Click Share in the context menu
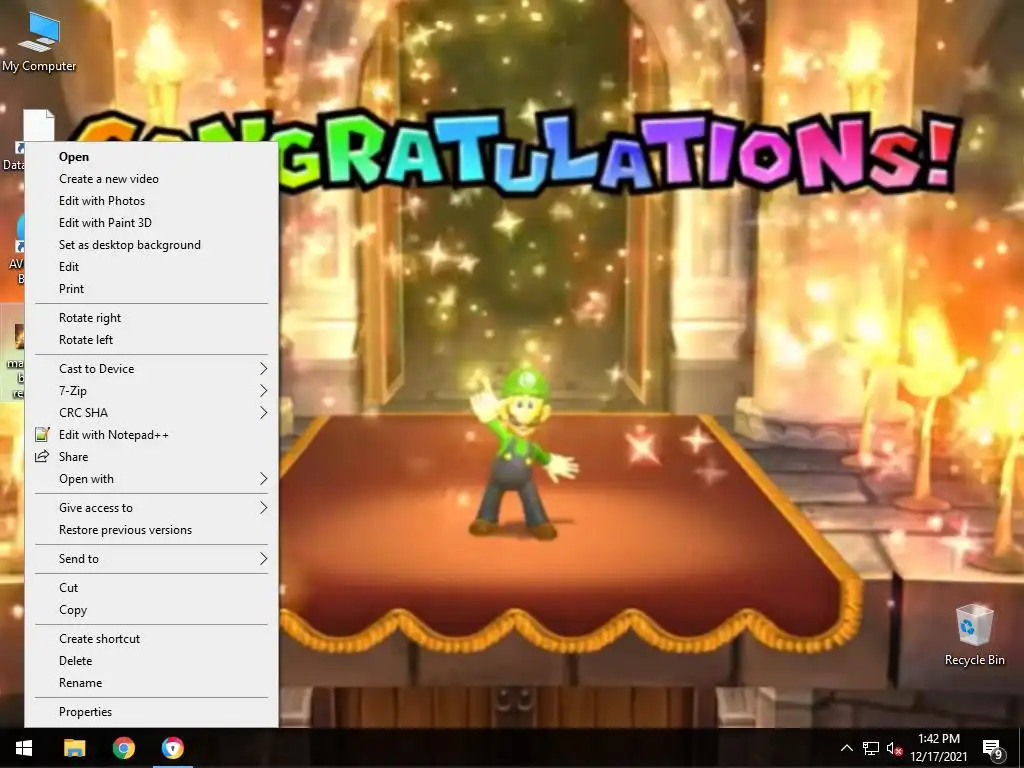Screen dimensions: 1024x768 point(152,457)
